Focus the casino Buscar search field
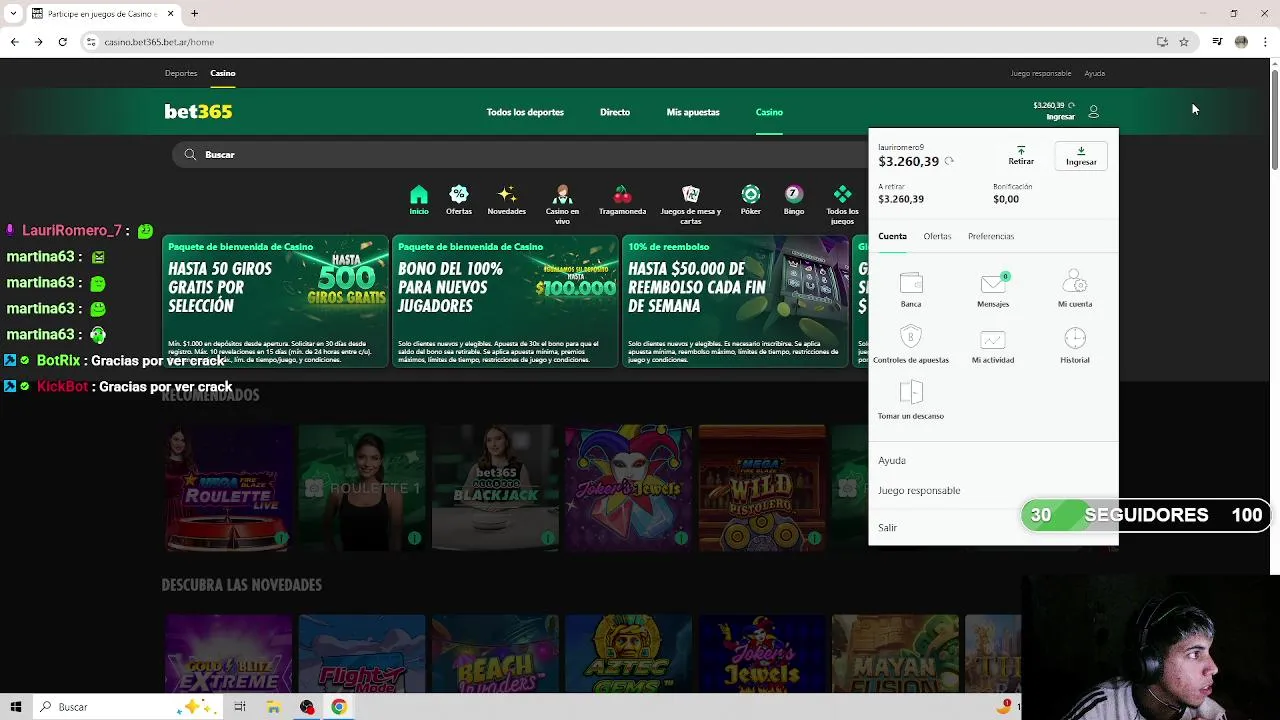This screenshot has width=1280, height=720. tap(520, 154)
